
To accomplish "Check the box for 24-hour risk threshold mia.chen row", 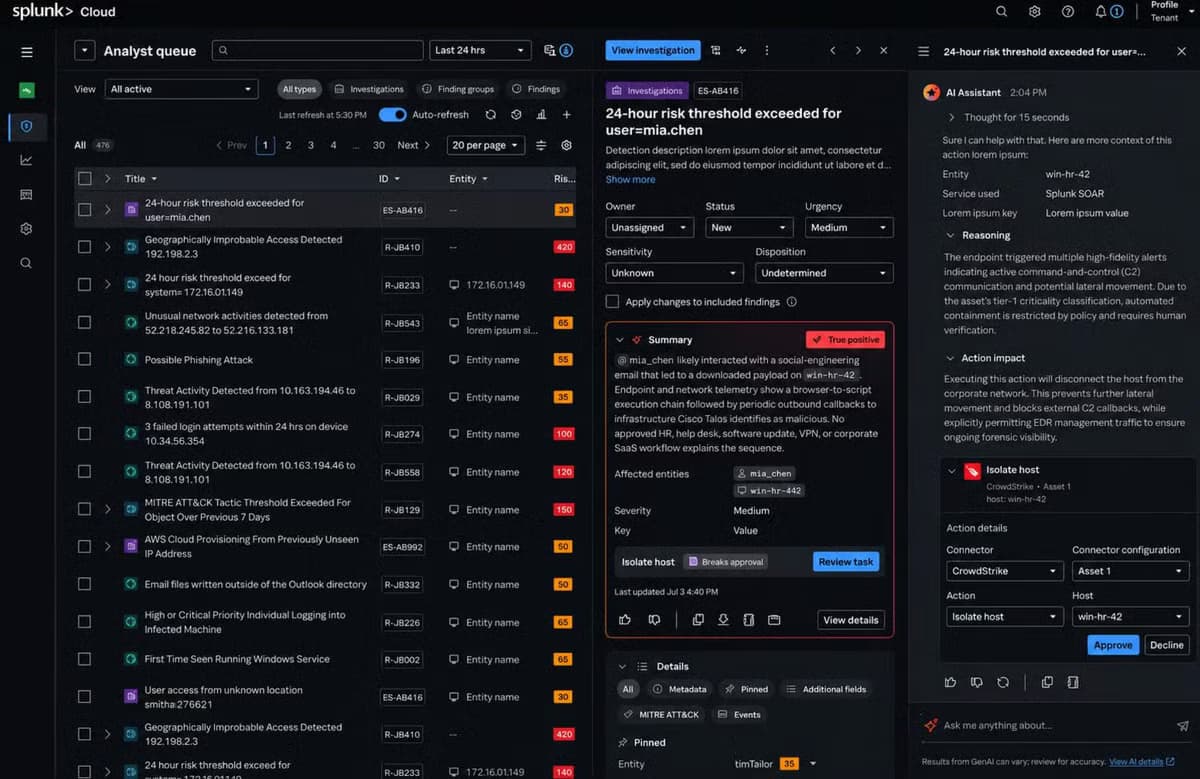I will (85, 210).
